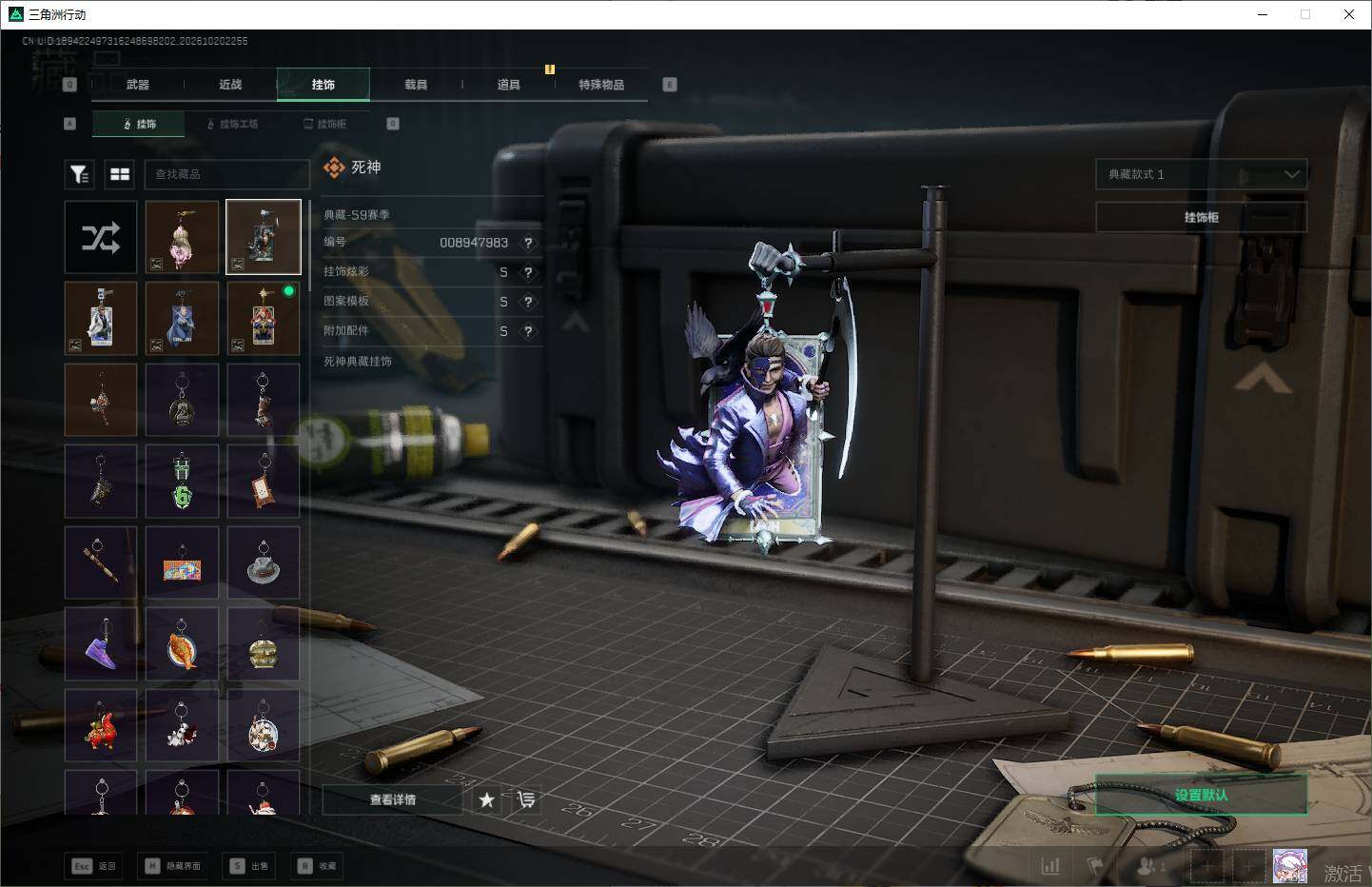This screenshot has width=1372, height=887.
Task: Click the Q key hint before 武器
Action: [69, 85]
